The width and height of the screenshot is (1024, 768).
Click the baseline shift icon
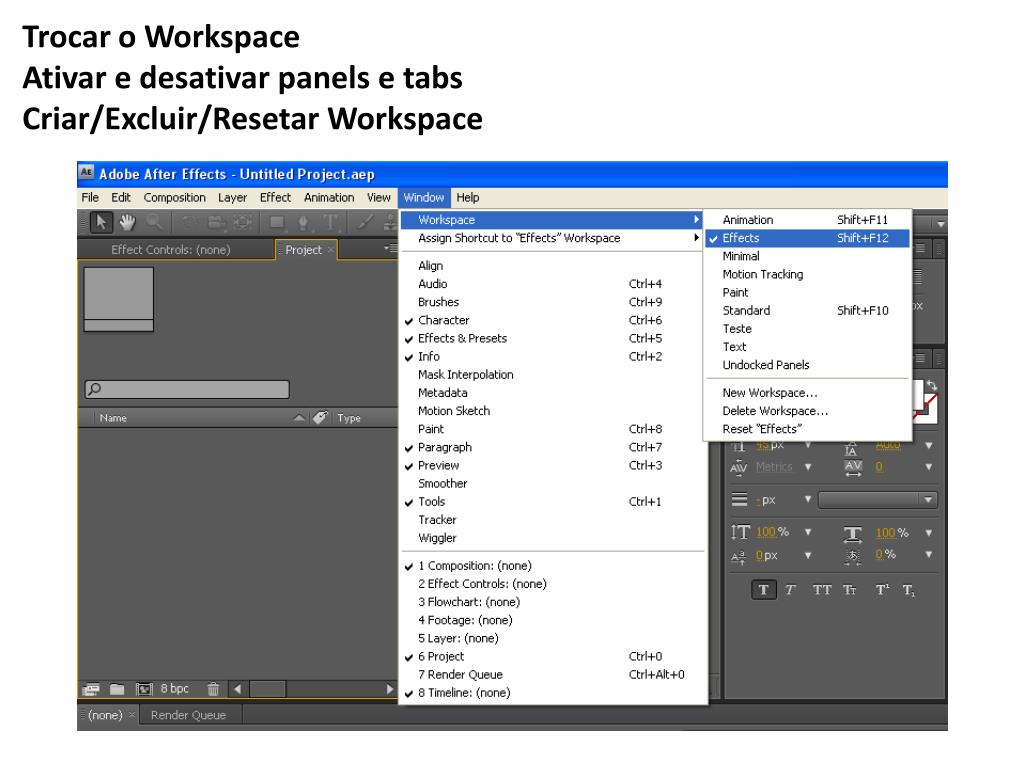coord(739,557)
